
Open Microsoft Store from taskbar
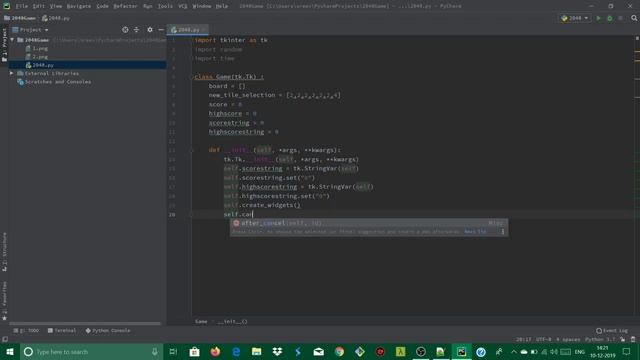(x=194, y=351)
